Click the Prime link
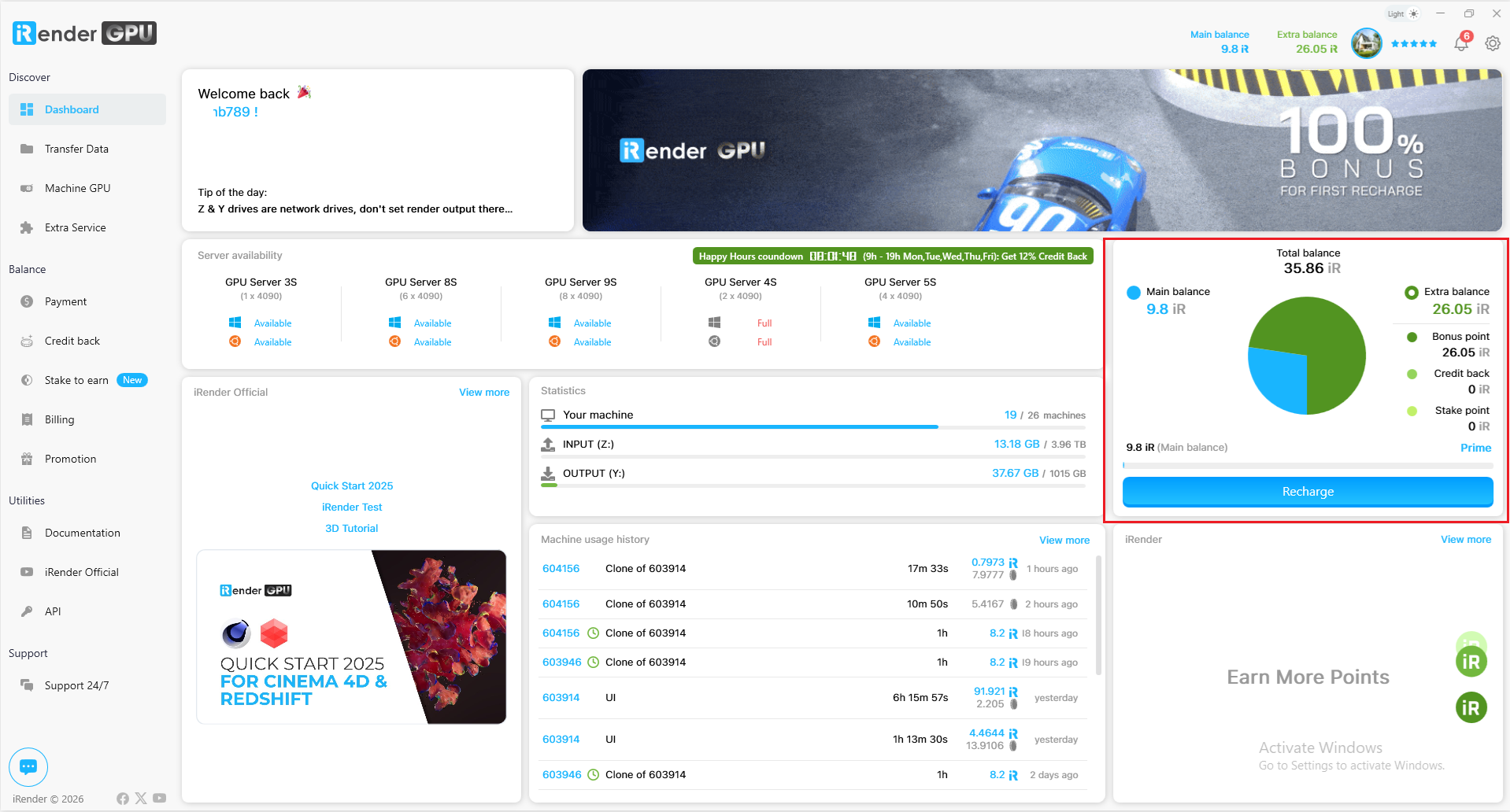 [1475, 448]
